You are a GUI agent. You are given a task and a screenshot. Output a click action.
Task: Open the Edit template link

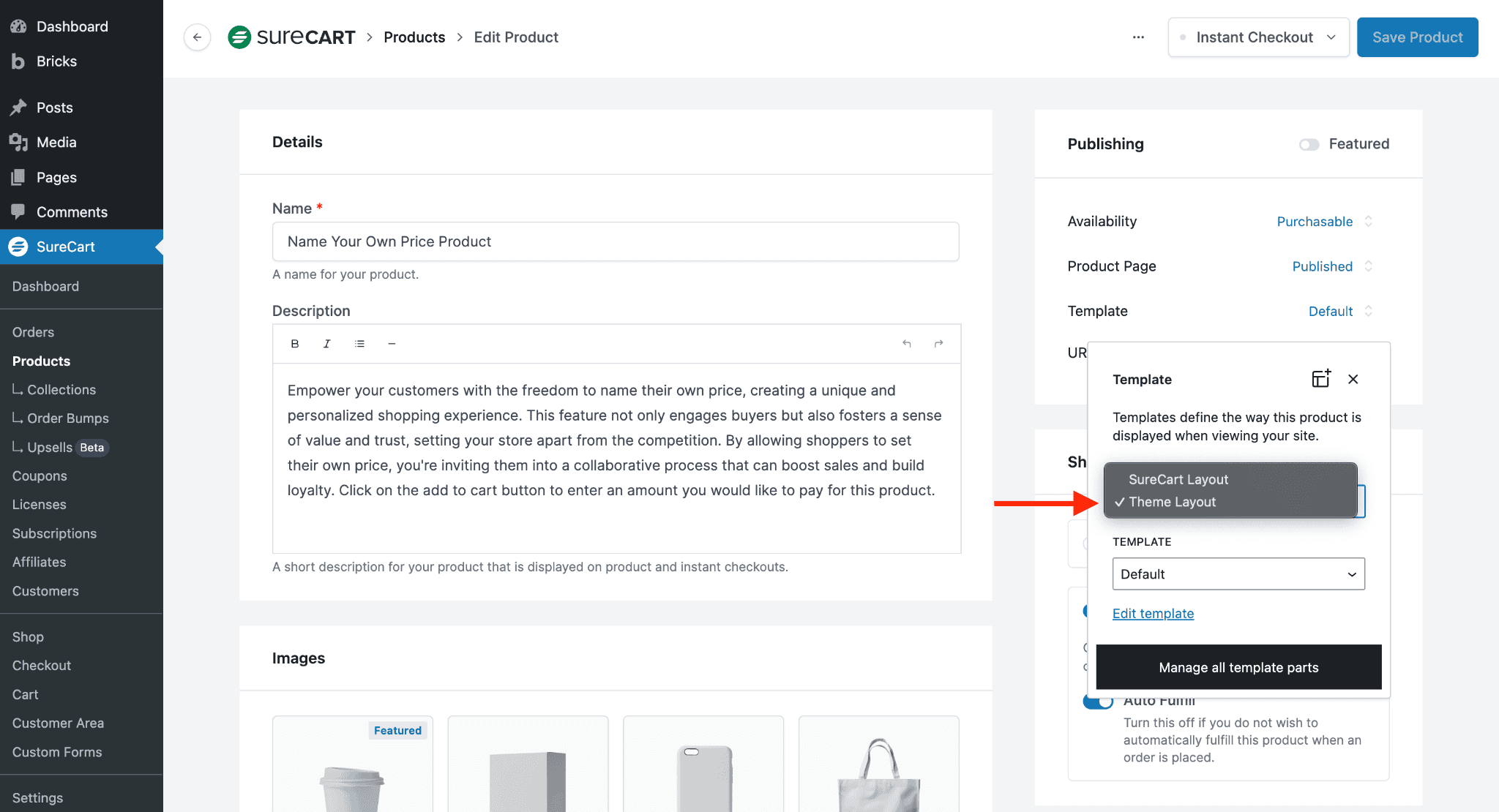[x=1153, y=614]
